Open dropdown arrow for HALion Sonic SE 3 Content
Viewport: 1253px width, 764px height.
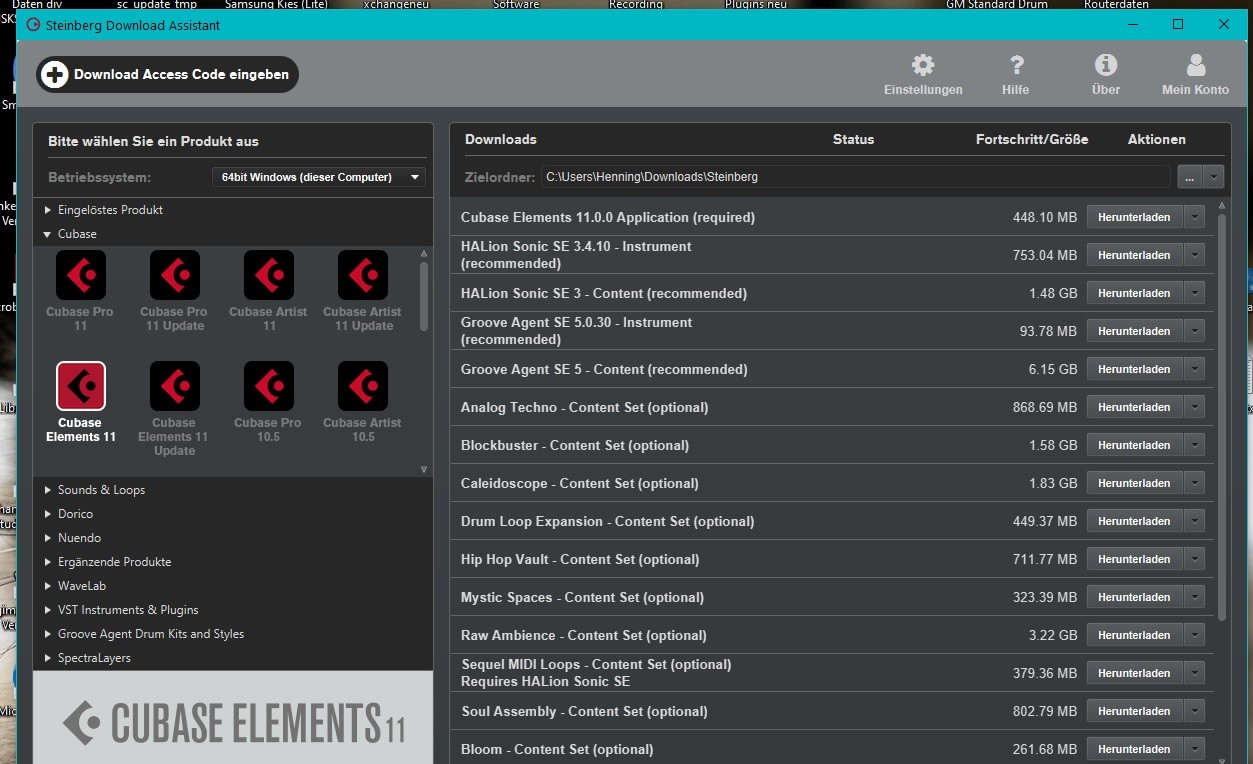coord(1194,293)
